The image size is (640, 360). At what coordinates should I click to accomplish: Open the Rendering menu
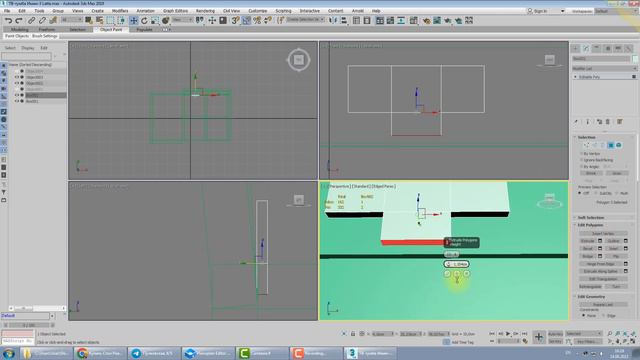(205, 11)
